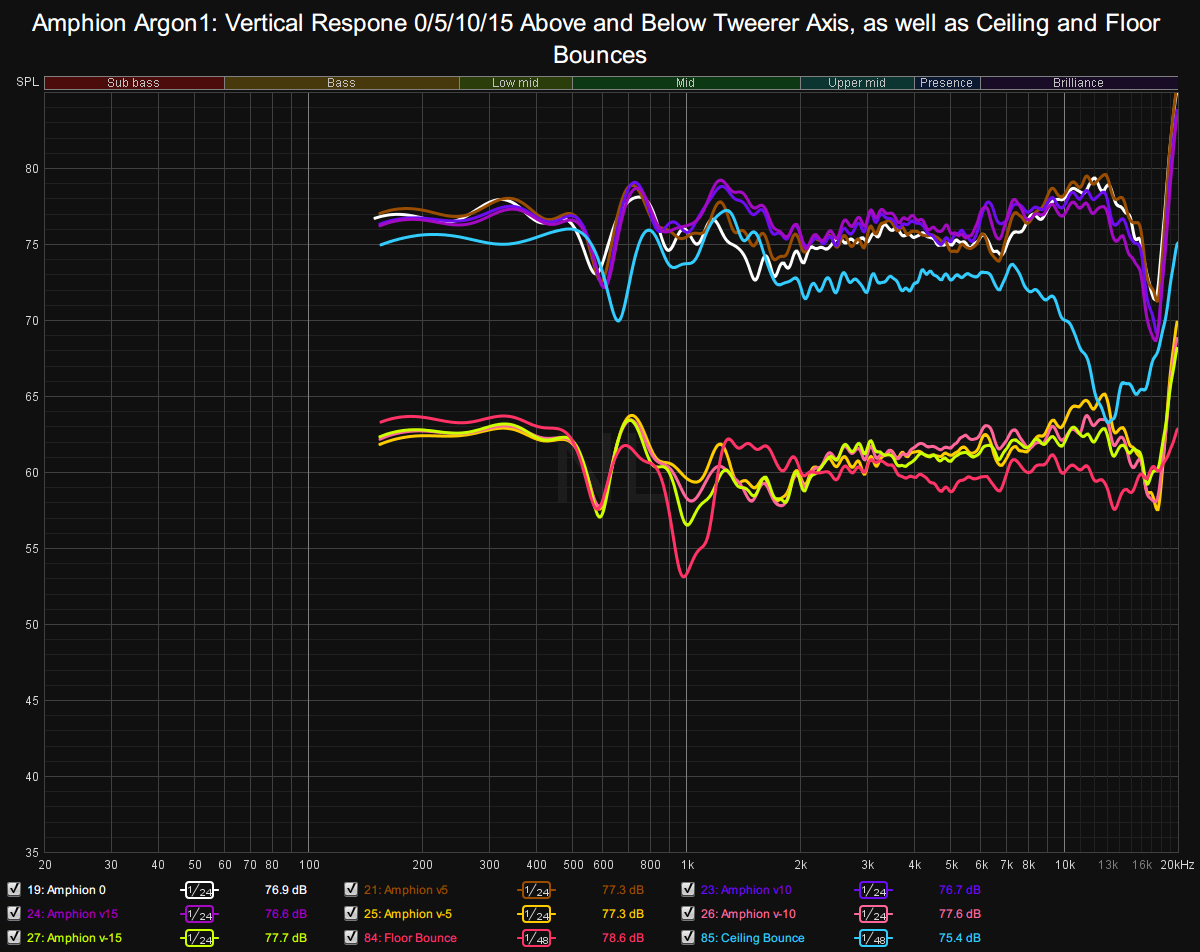Click the SPL axis label
Viewport: 1200px width, 952px height.
[27, 83]
